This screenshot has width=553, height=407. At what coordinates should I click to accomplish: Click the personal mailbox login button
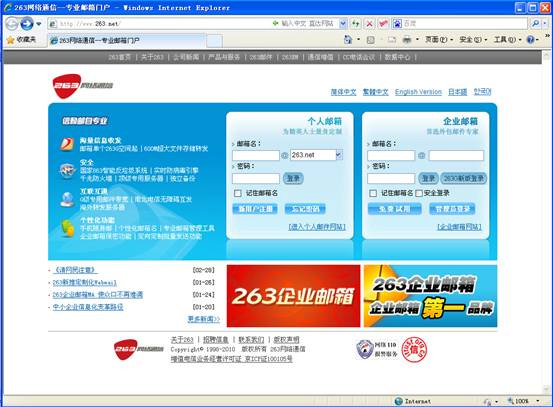[293, 178]
